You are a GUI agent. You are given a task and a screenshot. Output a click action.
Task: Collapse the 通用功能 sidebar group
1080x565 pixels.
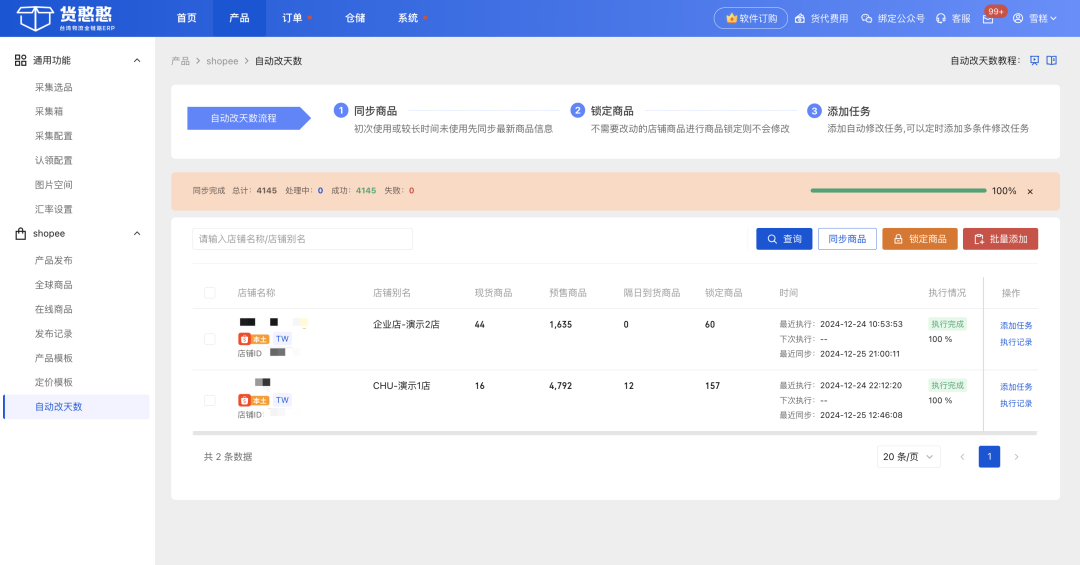tap(137, 61)
